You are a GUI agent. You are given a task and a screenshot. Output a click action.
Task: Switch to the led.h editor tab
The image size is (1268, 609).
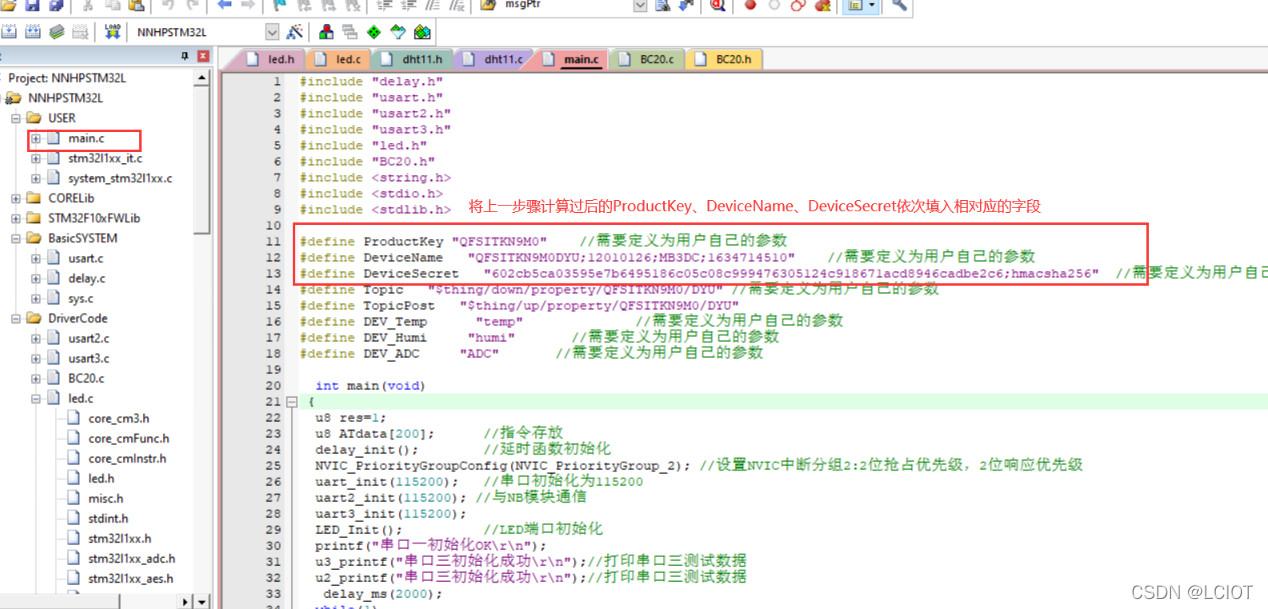coord(270,59)
